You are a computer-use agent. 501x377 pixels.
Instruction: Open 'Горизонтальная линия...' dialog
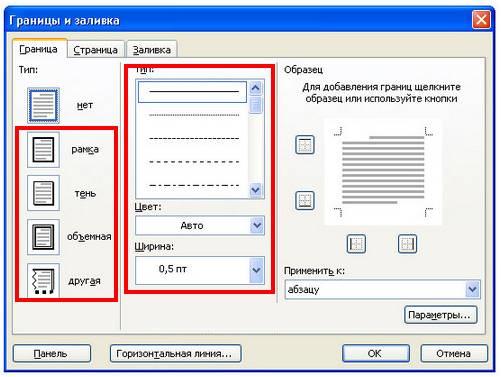point(175,353)
